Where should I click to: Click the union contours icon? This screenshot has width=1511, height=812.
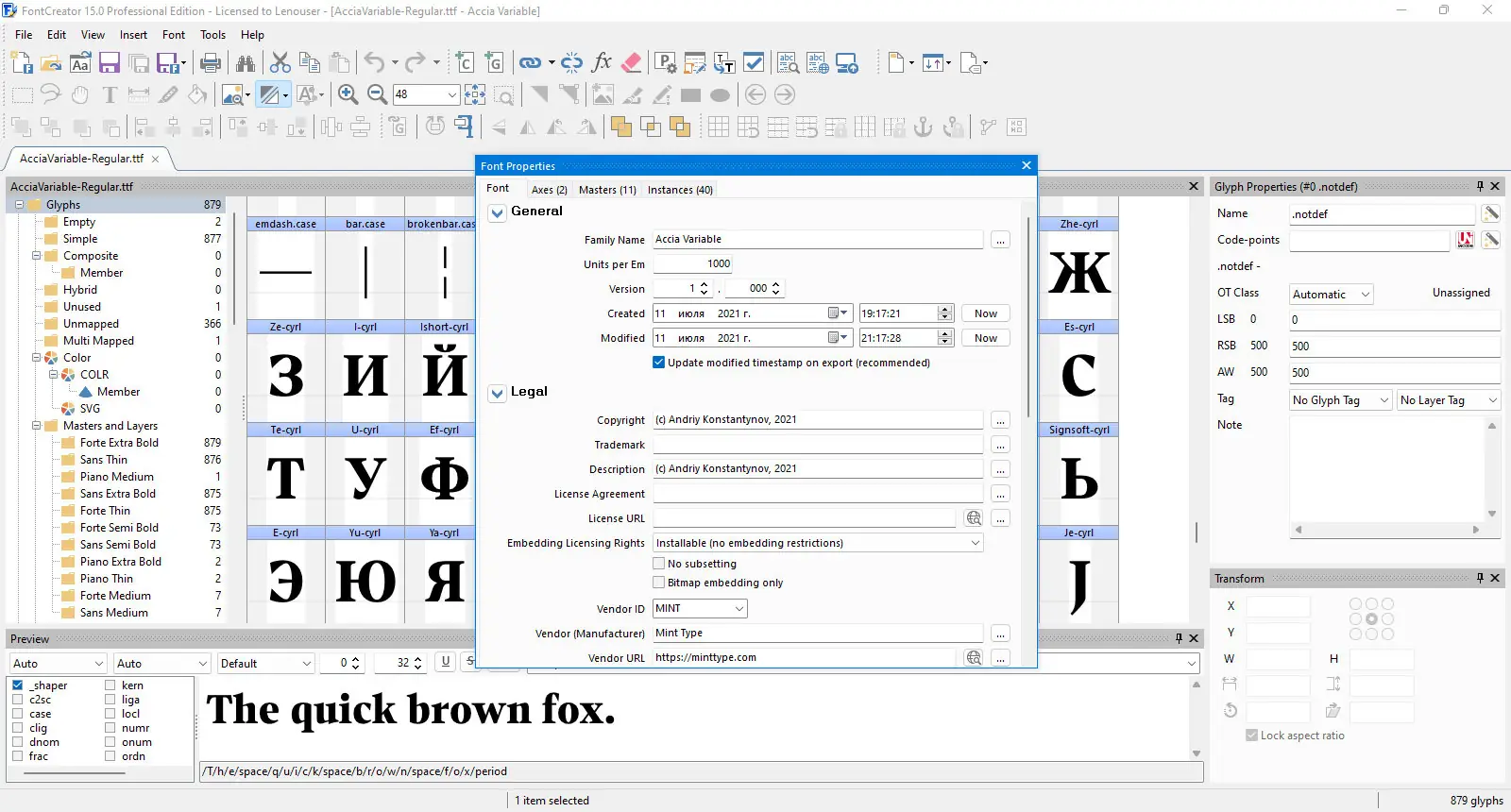tap(620, 127)
